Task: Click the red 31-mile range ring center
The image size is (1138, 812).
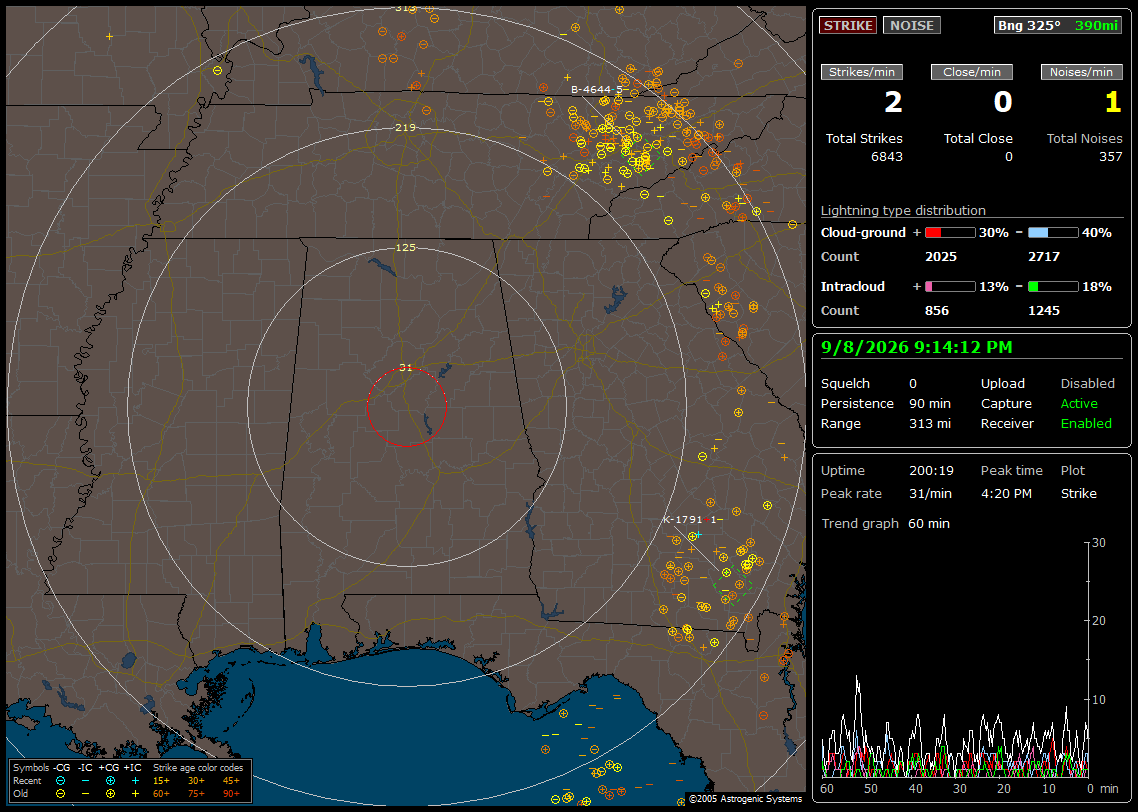Action: (x=406, y=407)
